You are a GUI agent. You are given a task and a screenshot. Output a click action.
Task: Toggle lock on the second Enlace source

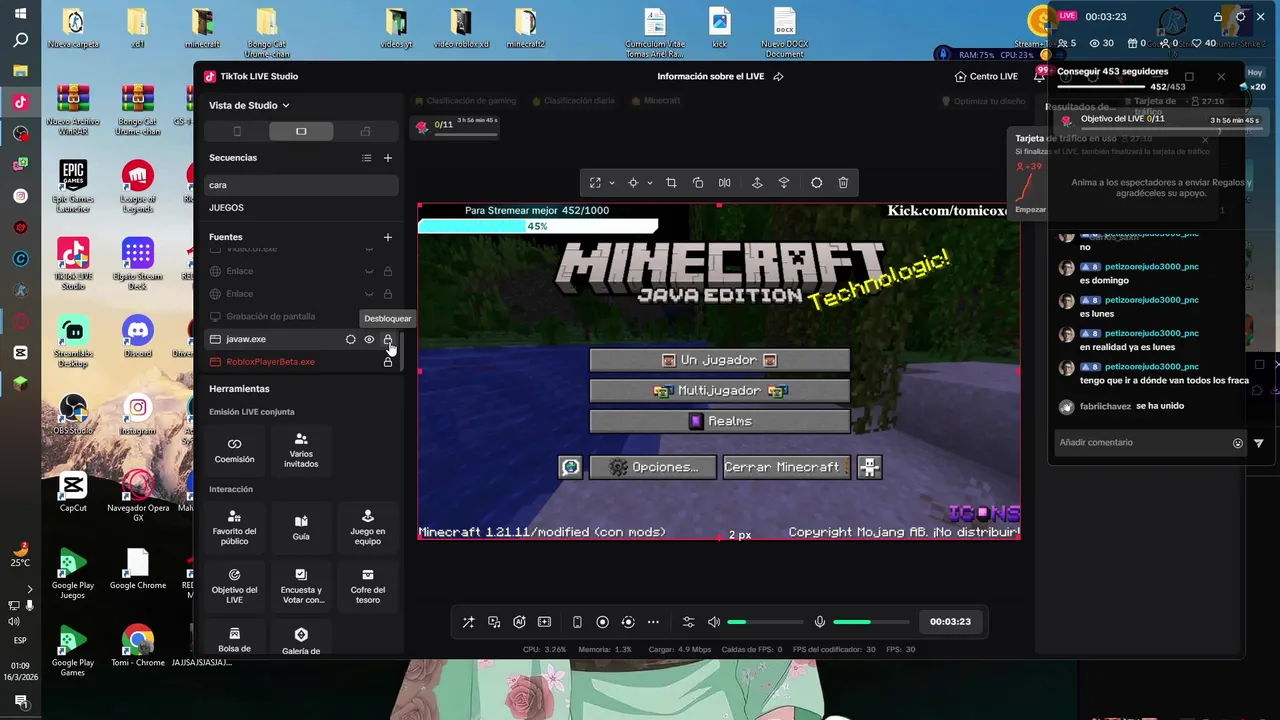coord(388,294)
